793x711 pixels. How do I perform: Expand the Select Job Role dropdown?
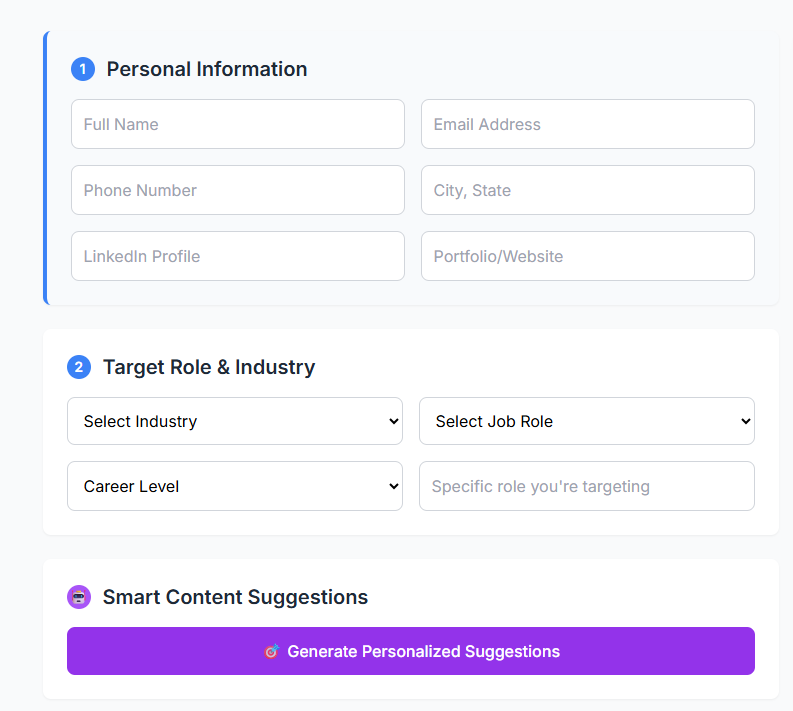pos(586,421)
